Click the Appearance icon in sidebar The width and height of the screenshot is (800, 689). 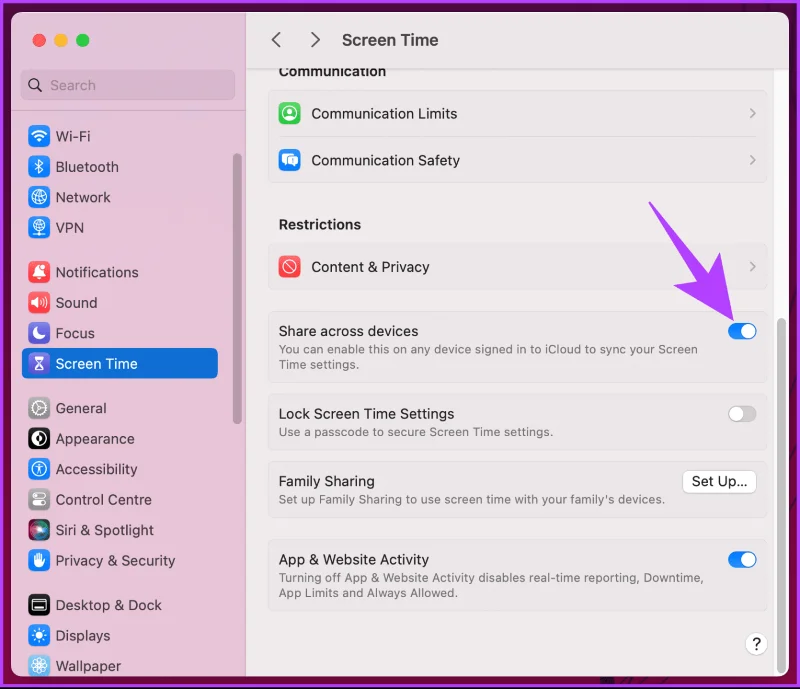(39, 438)
